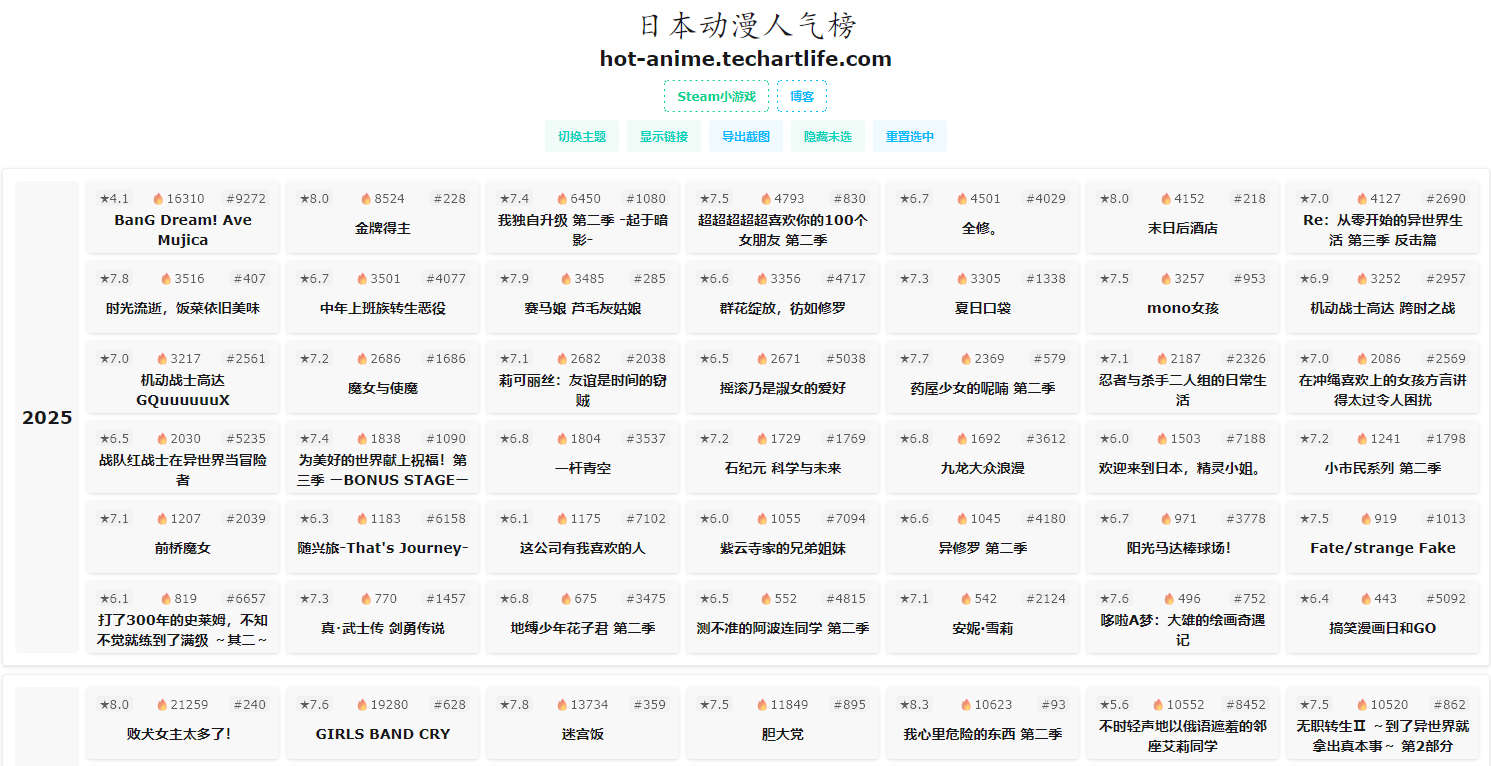This screenshot has height=766, width=1491.
Task: Click the mono女孩 title
Action: click(x=1183, y=308)
